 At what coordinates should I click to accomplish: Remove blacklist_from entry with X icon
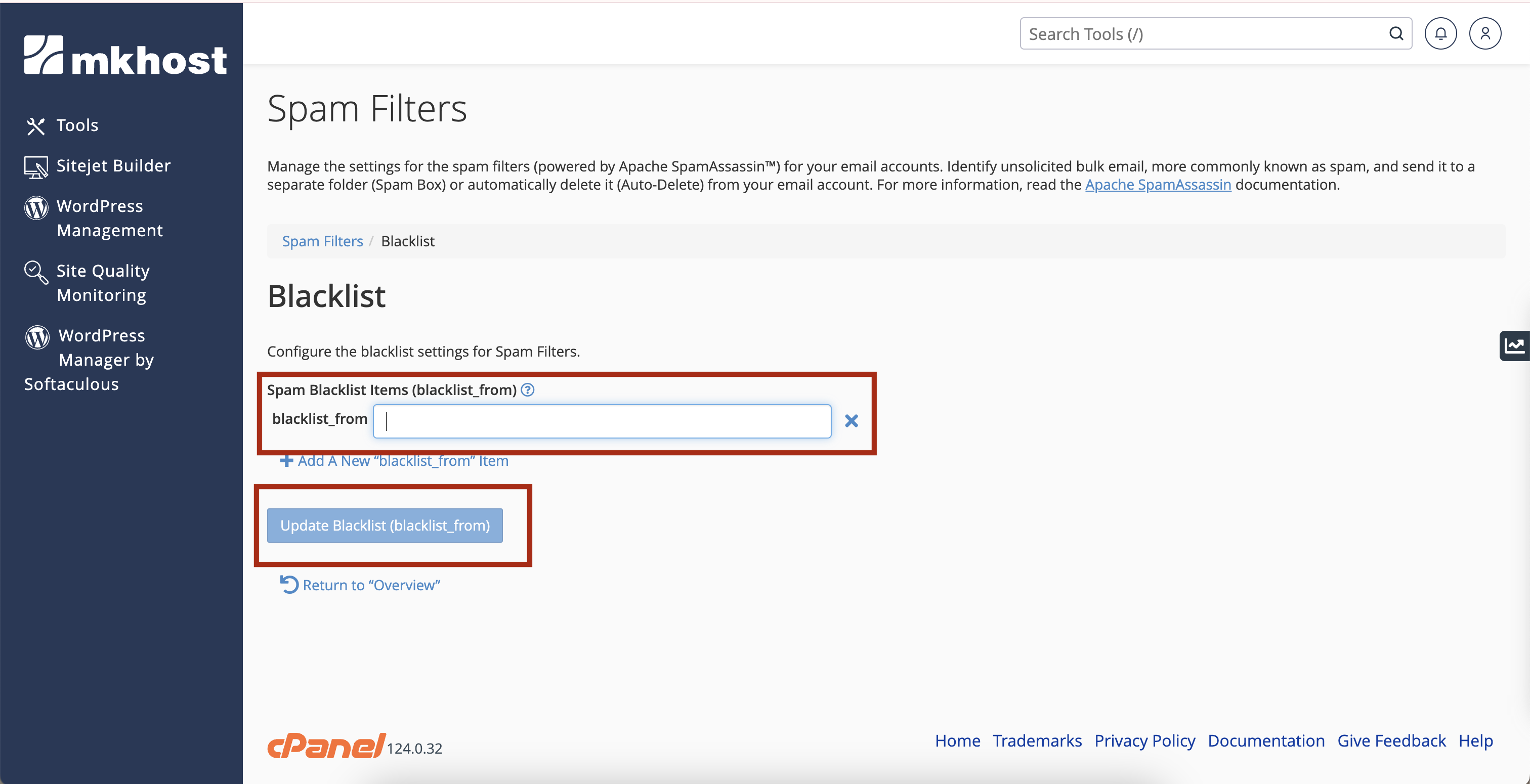pos(851,421)
